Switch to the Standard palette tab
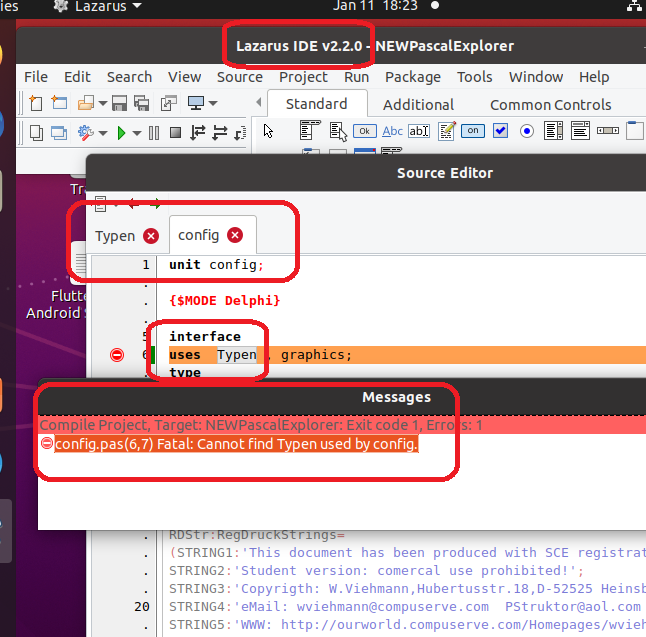The width and height of the screenshot is (646, 637). point(317,104)
